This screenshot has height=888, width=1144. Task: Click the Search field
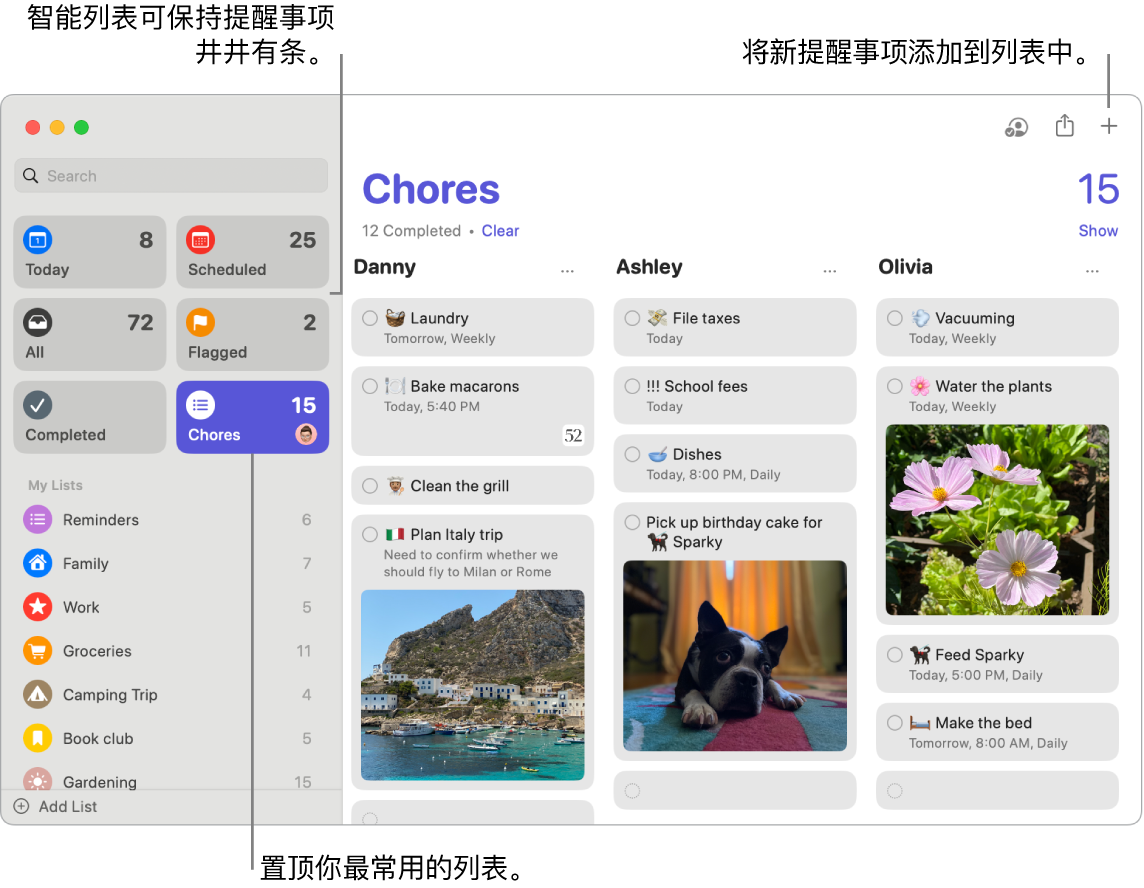tap(172, 176)
